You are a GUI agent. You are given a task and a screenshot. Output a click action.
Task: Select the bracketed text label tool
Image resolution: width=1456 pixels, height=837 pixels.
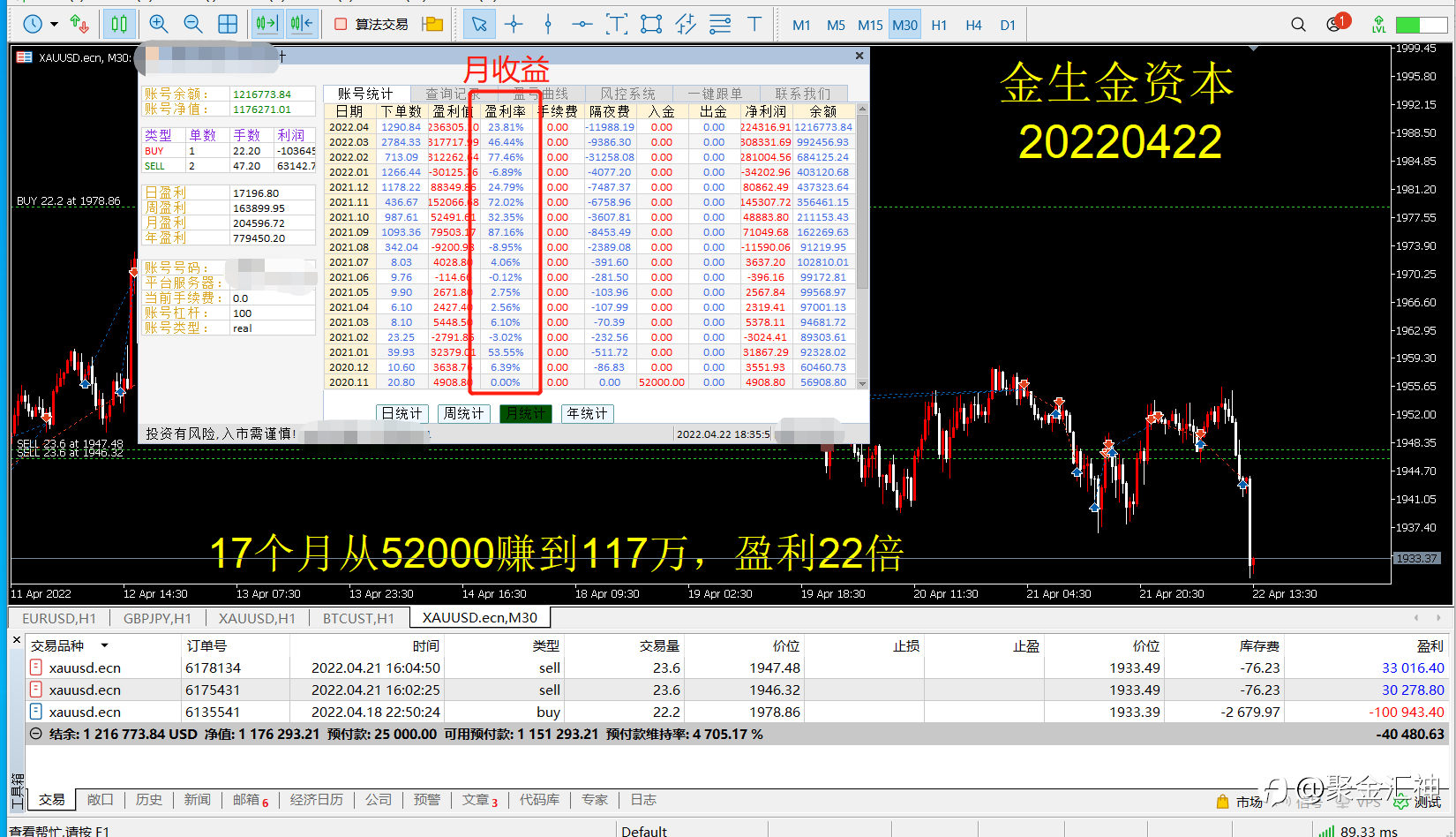point(617,24)
